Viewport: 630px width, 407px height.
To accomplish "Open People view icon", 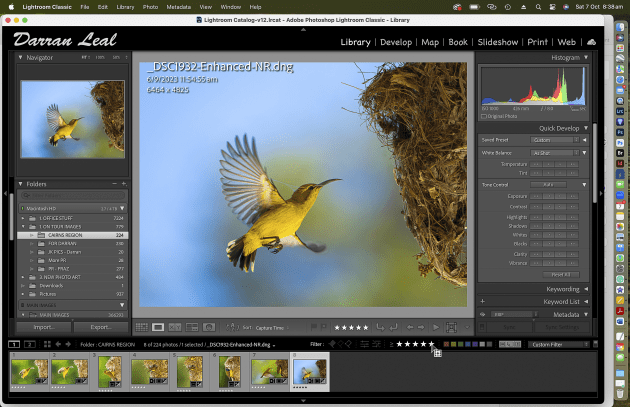I will tap(209, 327).
